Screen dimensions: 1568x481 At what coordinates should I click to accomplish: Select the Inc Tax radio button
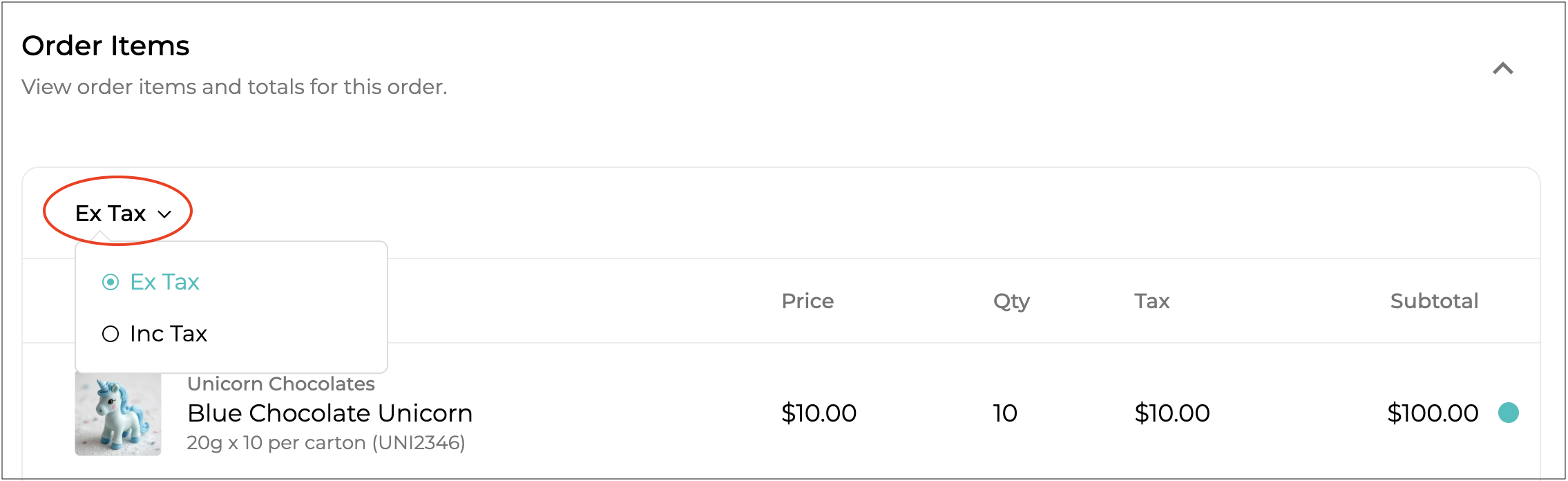[x=111, y=334]
